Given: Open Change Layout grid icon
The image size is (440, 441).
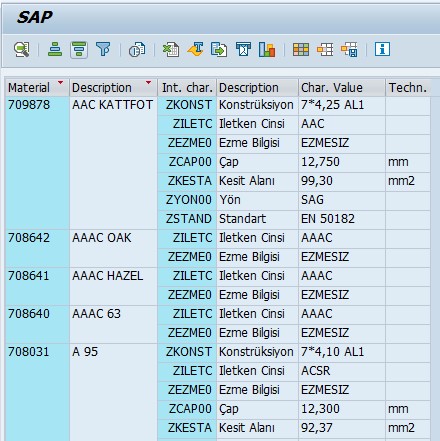Looking at the screenshot, I should click(x=301, y=50).
